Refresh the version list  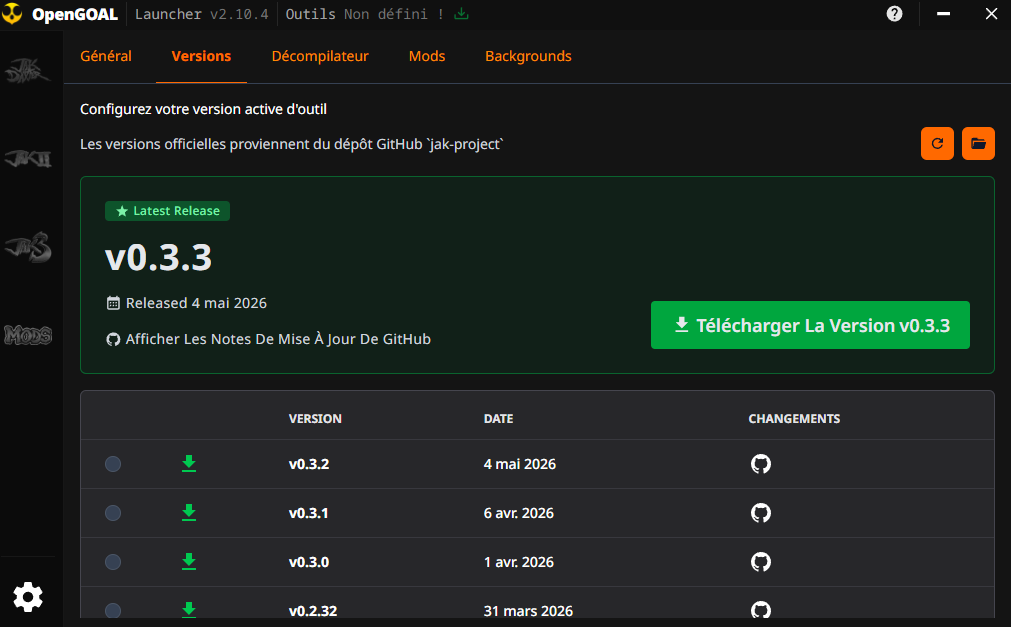[x=937, y=143]
